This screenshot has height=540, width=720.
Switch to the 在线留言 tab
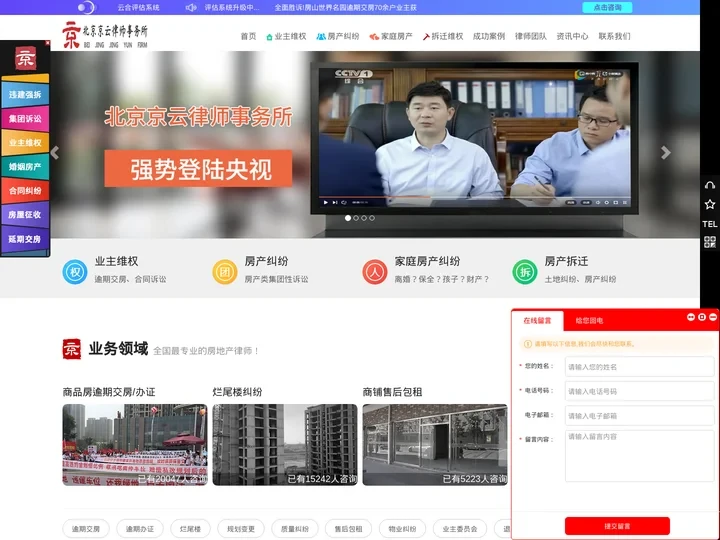[x=537, y=321]
